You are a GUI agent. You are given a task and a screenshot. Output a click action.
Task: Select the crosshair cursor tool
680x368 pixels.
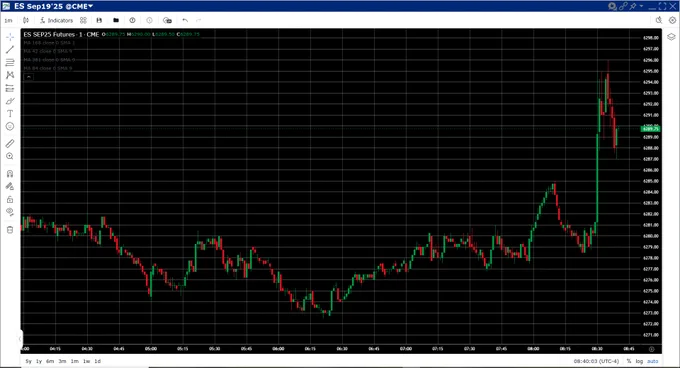pos(10,37)
